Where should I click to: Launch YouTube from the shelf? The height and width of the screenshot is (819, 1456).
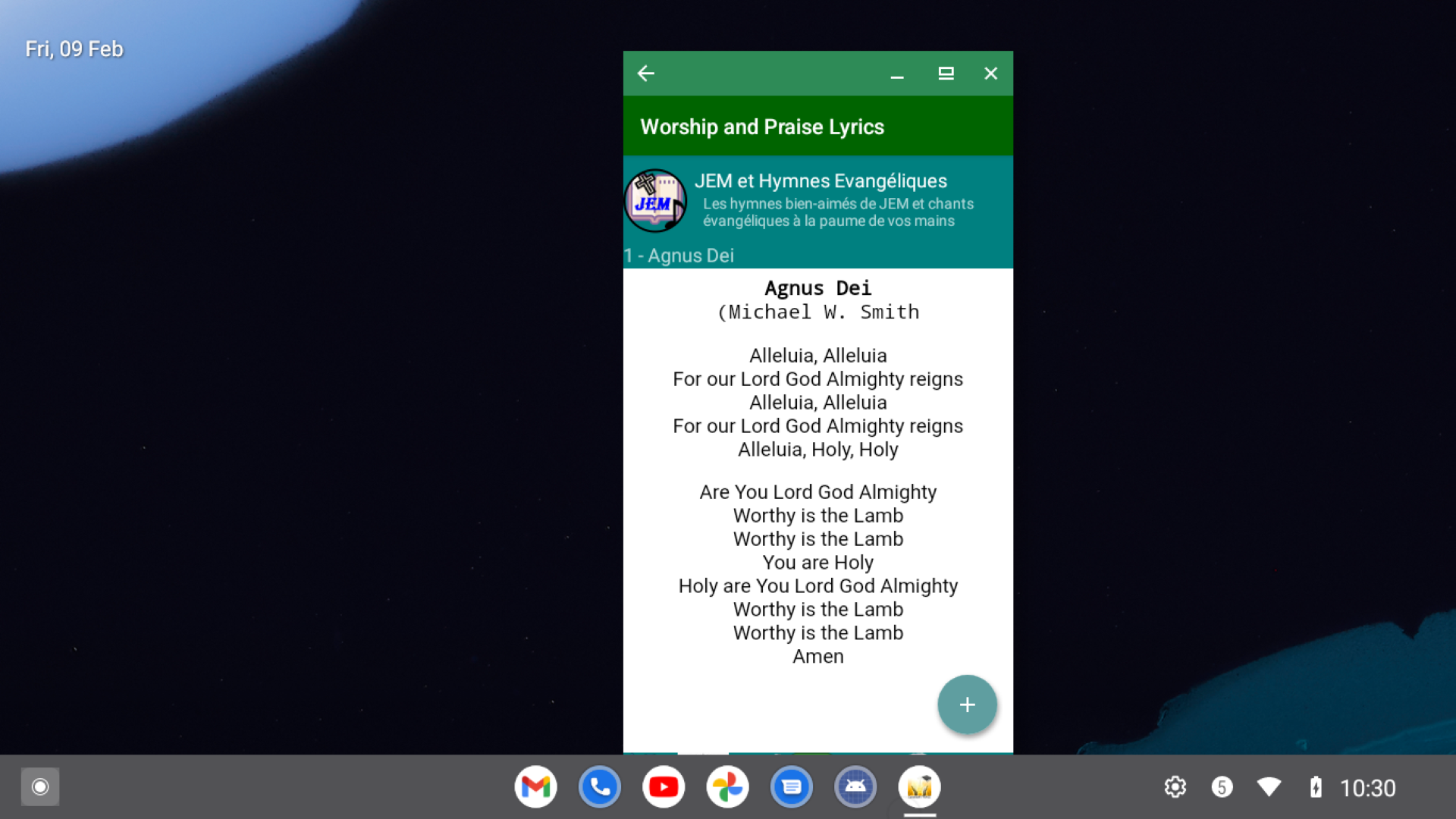click(664, 787)
